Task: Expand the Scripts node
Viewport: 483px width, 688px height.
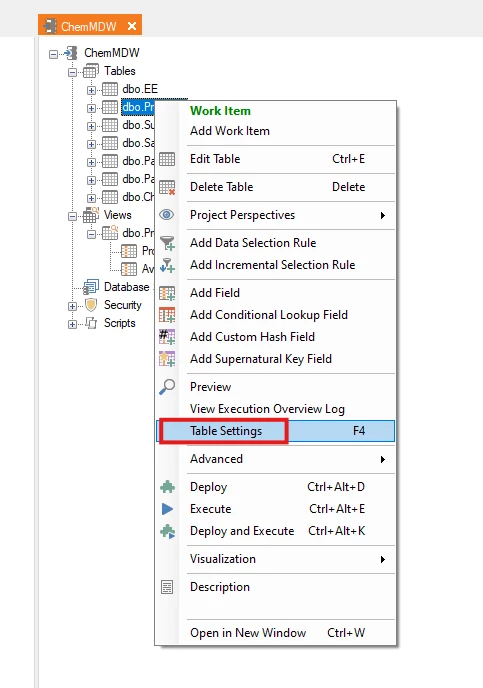Action: pyautogui.click(x=72, y=324)
